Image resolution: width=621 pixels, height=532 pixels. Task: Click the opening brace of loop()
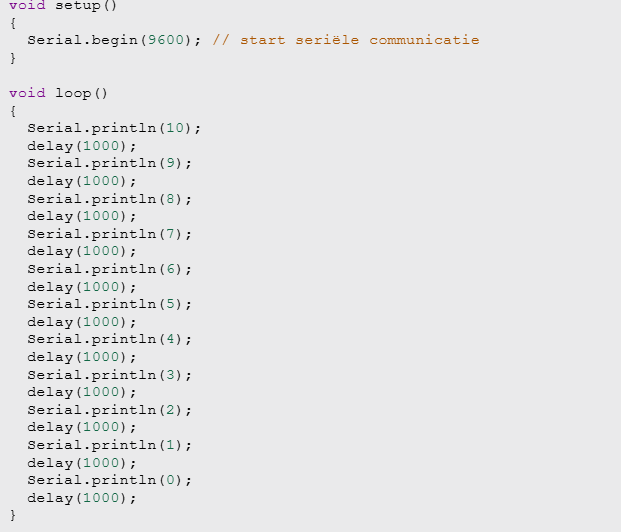pyautogui.click(x=13, y=111)
